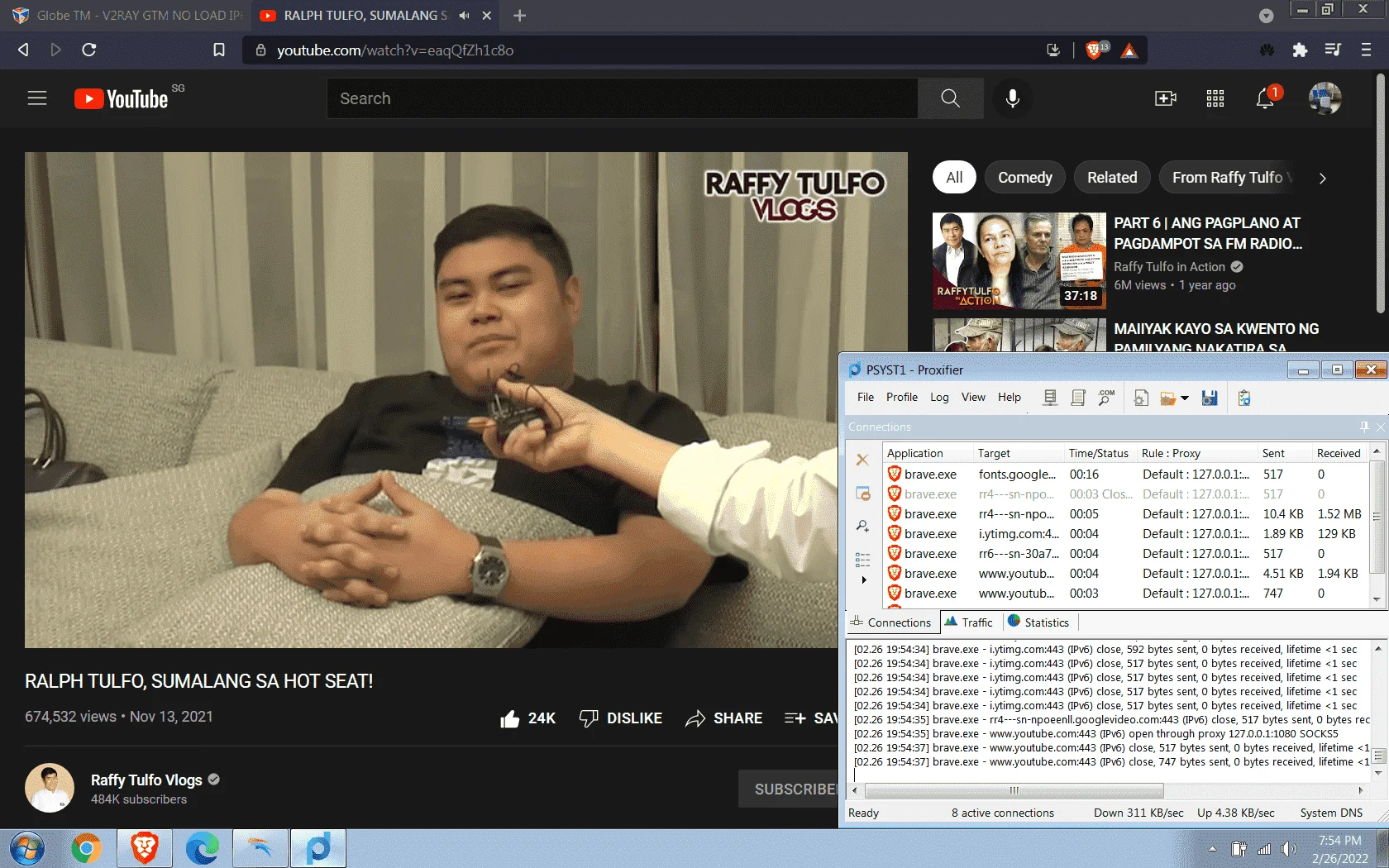Open Name Resolution (.COM) settings icon
1389x868 pixels.
point(1106,398)
